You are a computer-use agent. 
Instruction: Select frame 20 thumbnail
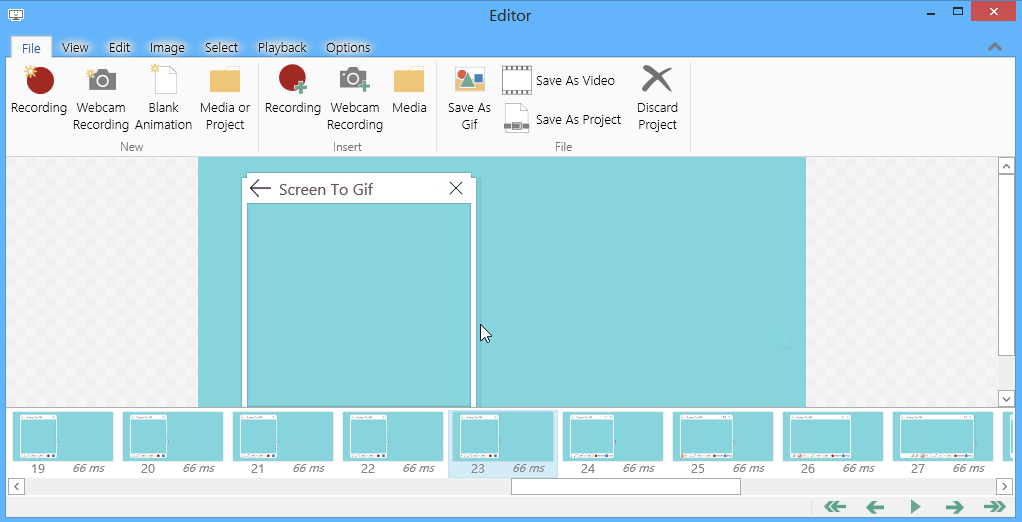pyautogui.click(x=173, y=443)
